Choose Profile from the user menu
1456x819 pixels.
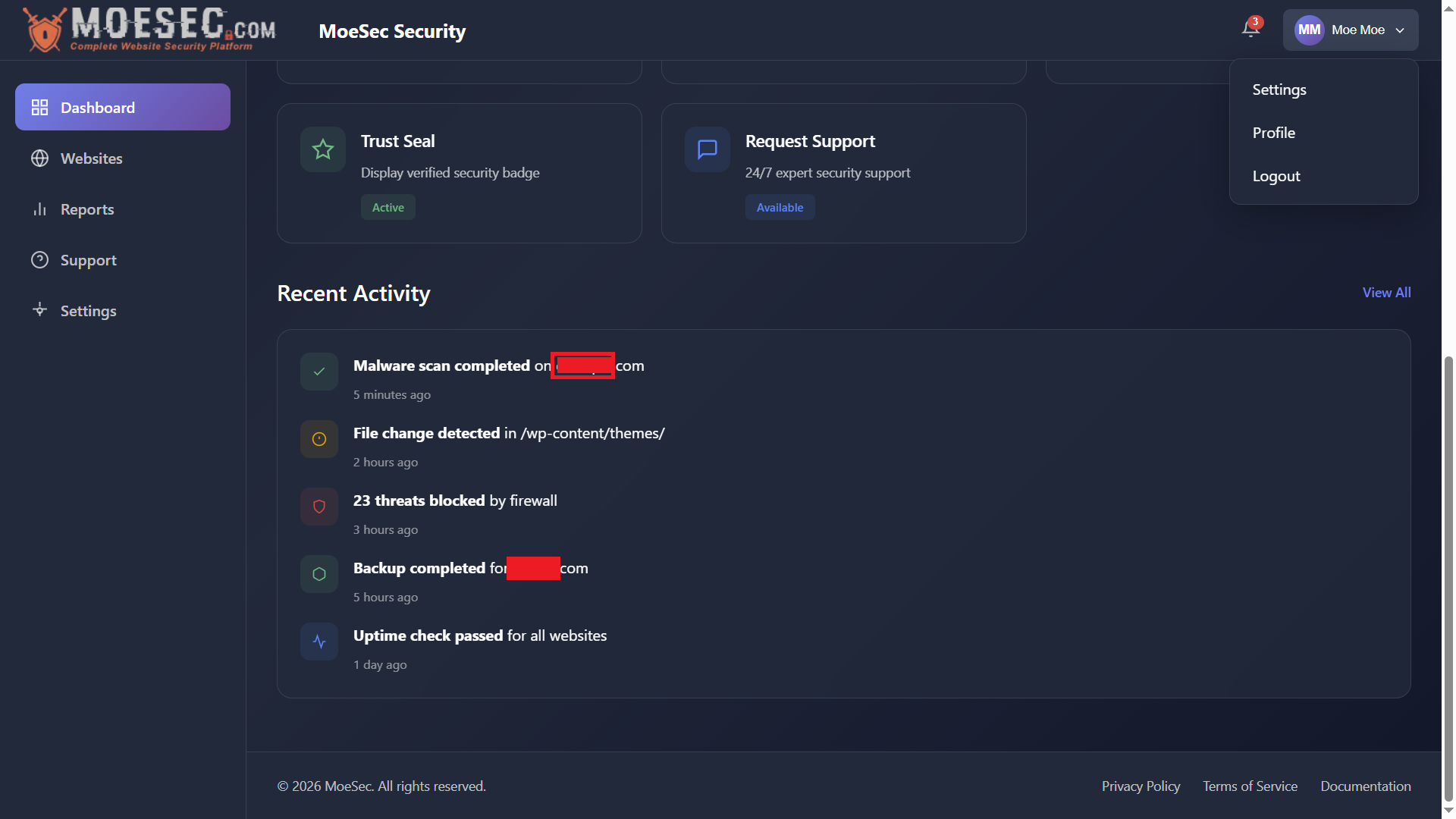pos(1274,133)
